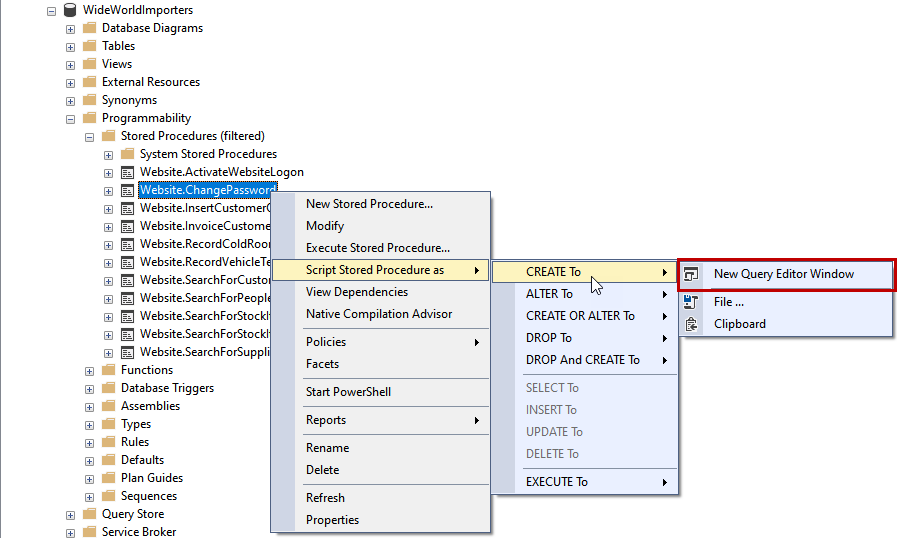This screenshot has height=538, width=897.
Task: Open the DROP To submenu
Action: coord(585,338)
